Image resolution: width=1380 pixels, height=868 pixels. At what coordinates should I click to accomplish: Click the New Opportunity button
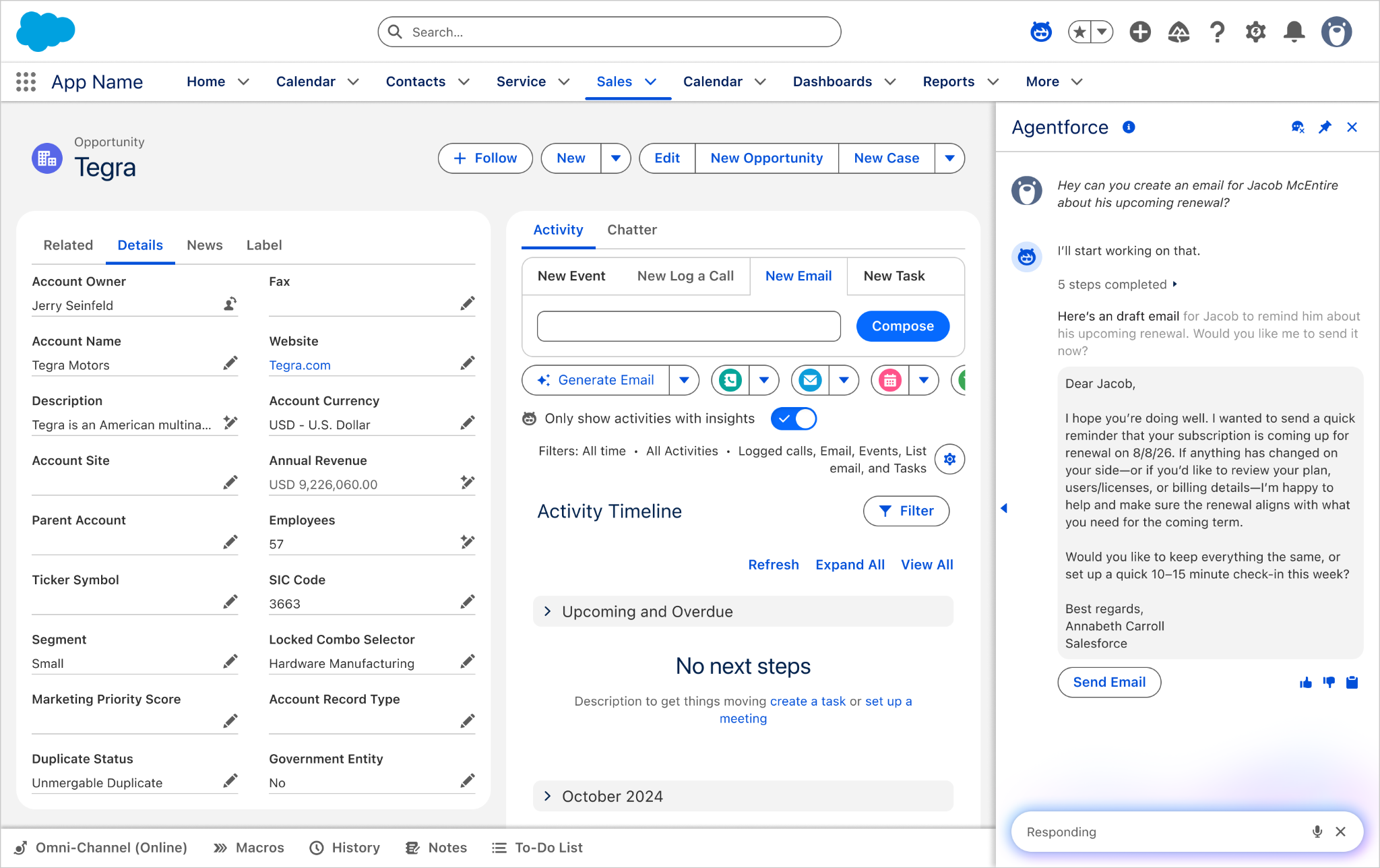pos(767,158)
